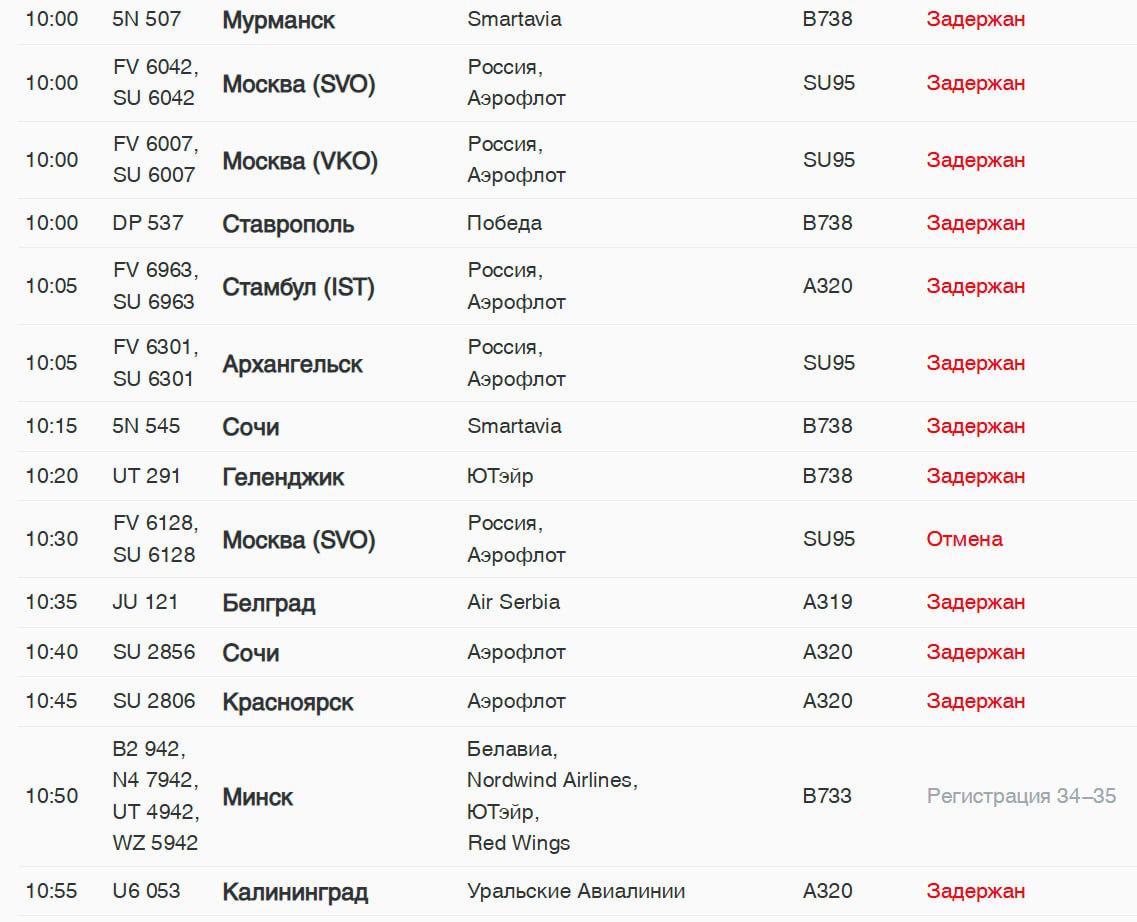Image resolution: width=1137 pixels, height=922 pixels.
Task: Click the Сочи destination for flight 5N 545
Action: pyautogui.click(x=250, y=427)
